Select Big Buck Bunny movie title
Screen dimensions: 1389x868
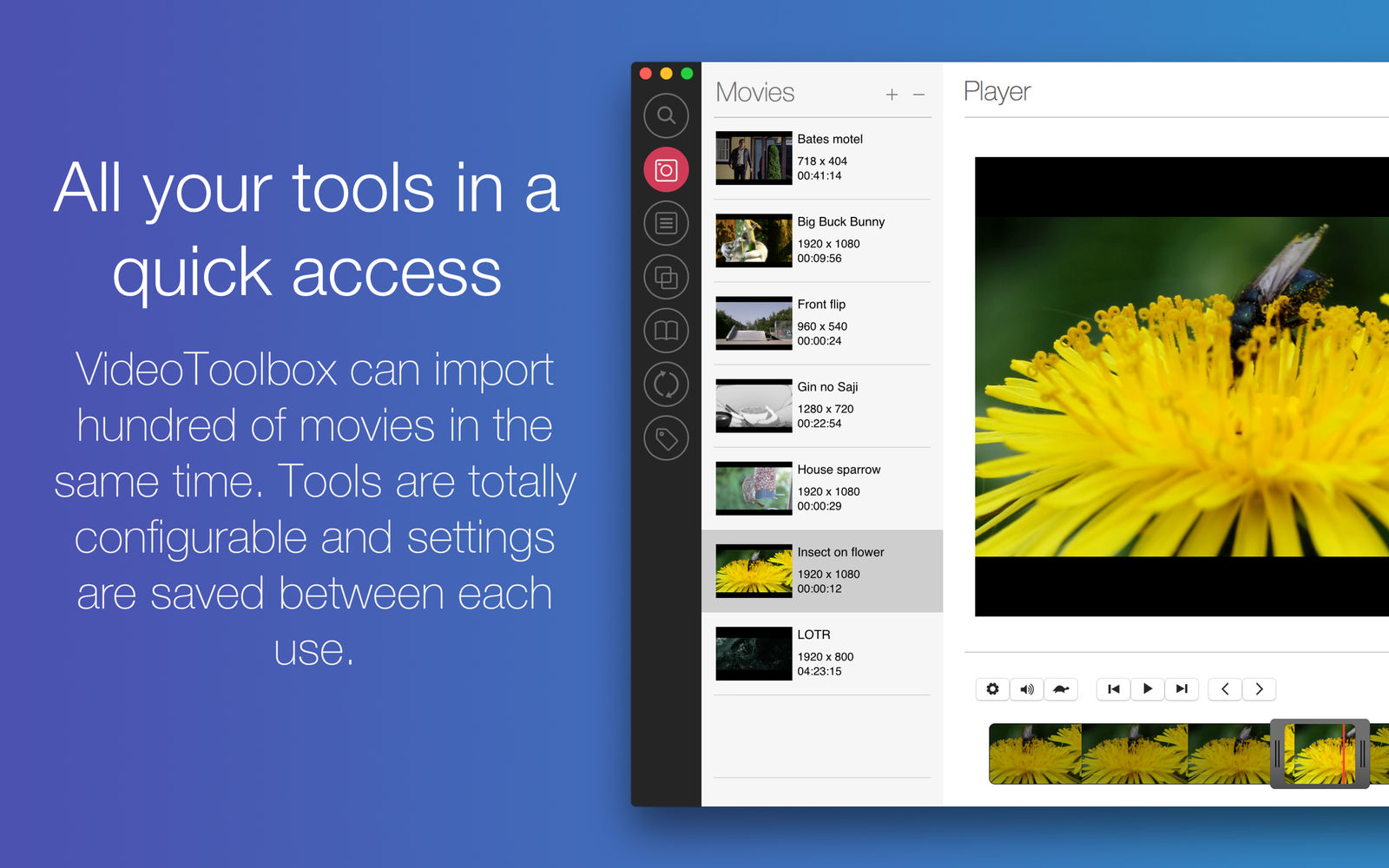[x=841, y=221]
